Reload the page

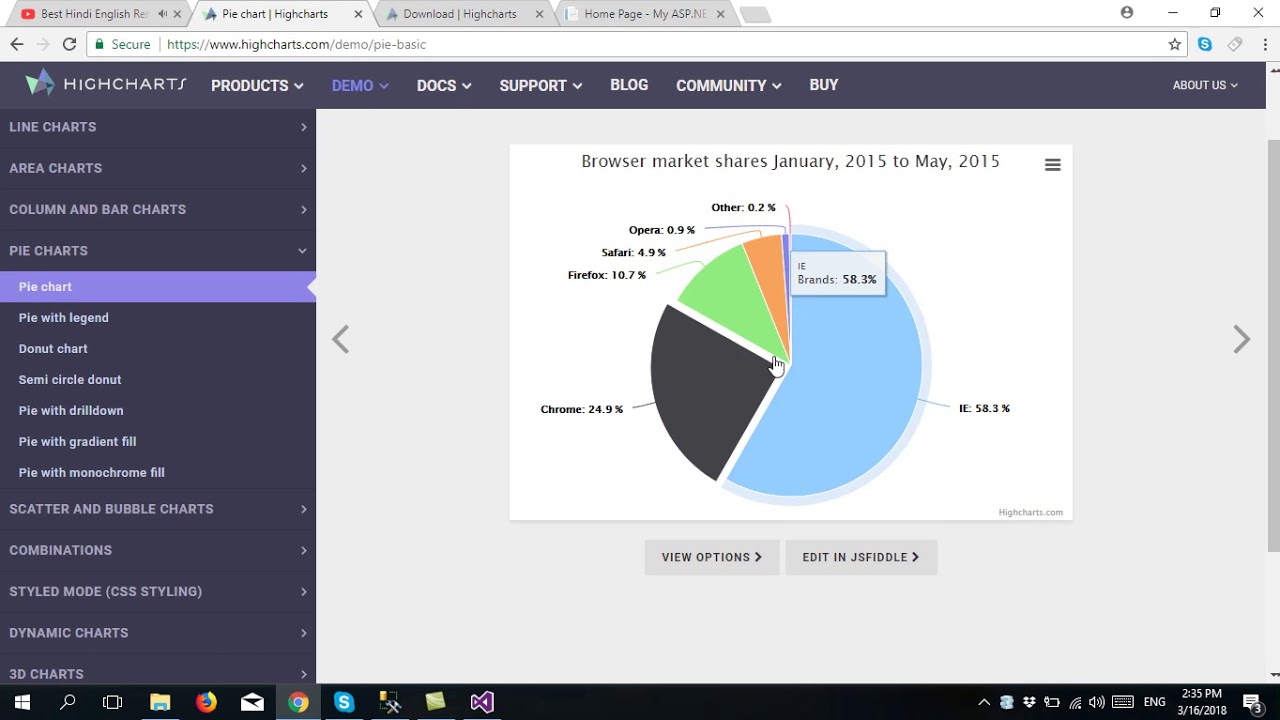[69, 44]
